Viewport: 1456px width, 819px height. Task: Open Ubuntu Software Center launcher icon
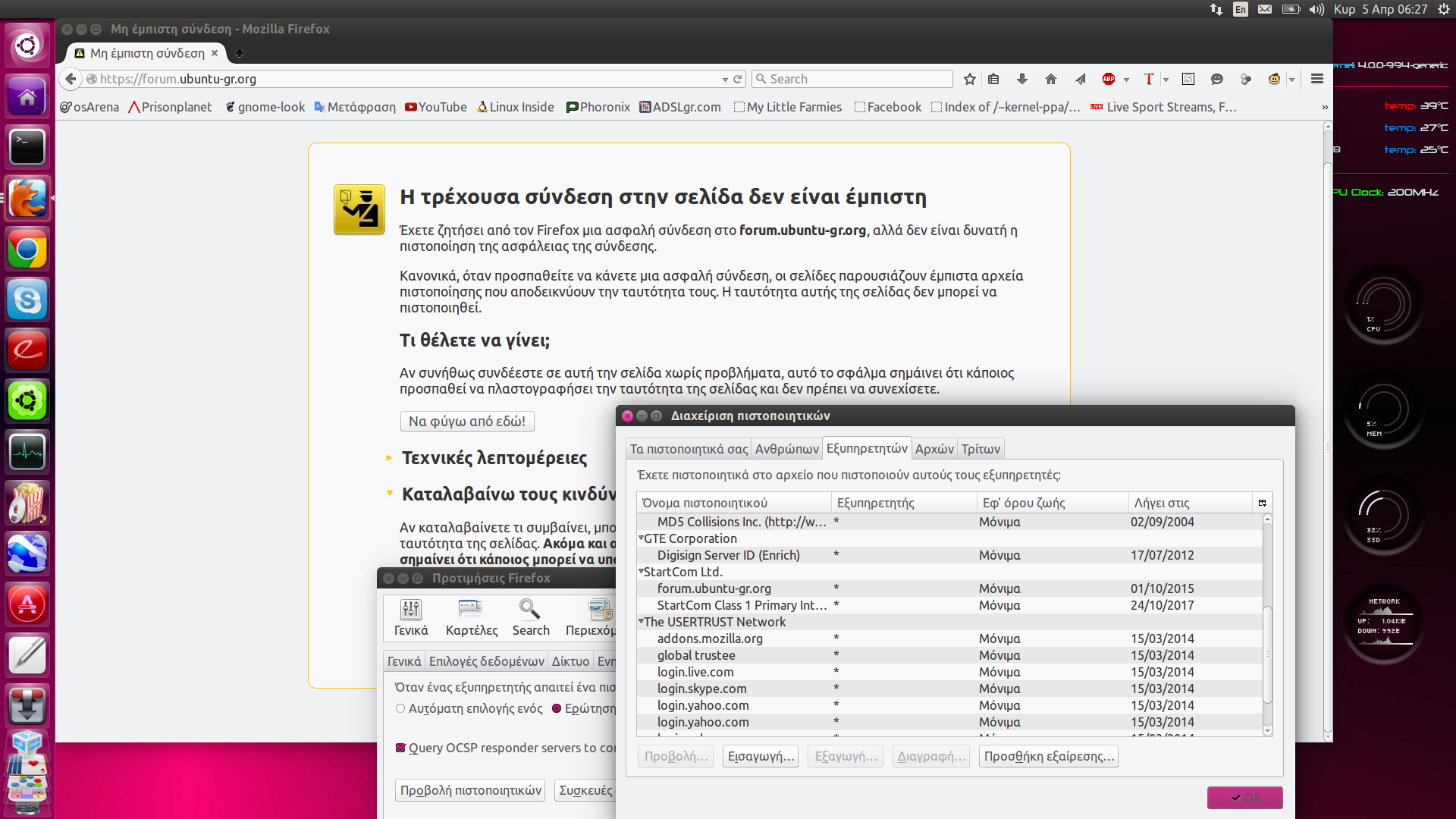[27, 604]
